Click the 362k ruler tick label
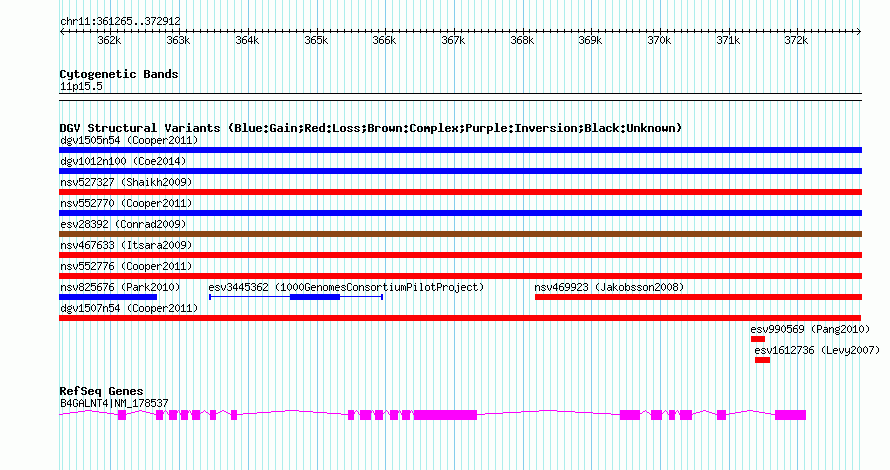The height and width of the screenshot is (470, 890). click(x=109, y=40)
